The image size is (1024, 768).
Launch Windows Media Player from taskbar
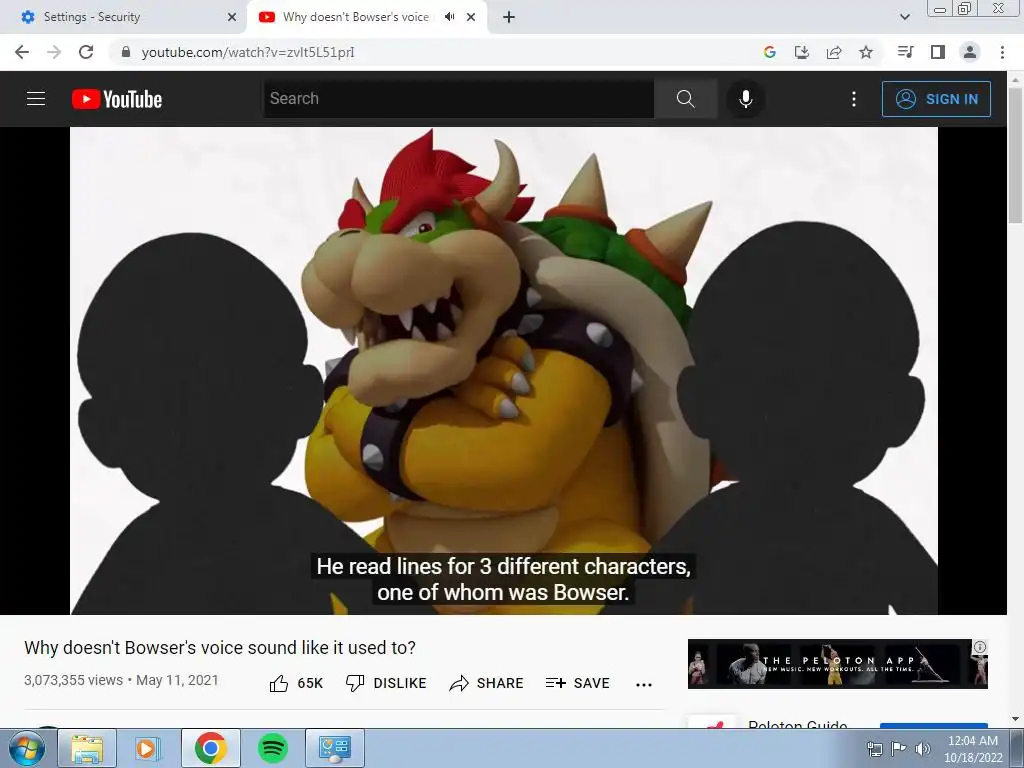[x=148, y=748]
